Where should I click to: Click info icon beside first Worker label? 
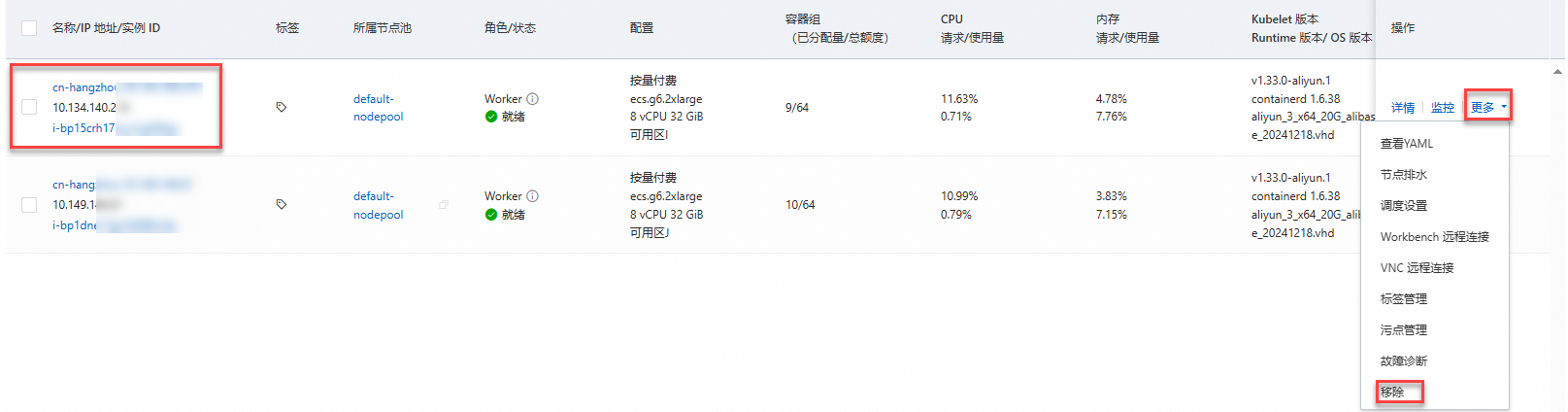coord(532,99)
